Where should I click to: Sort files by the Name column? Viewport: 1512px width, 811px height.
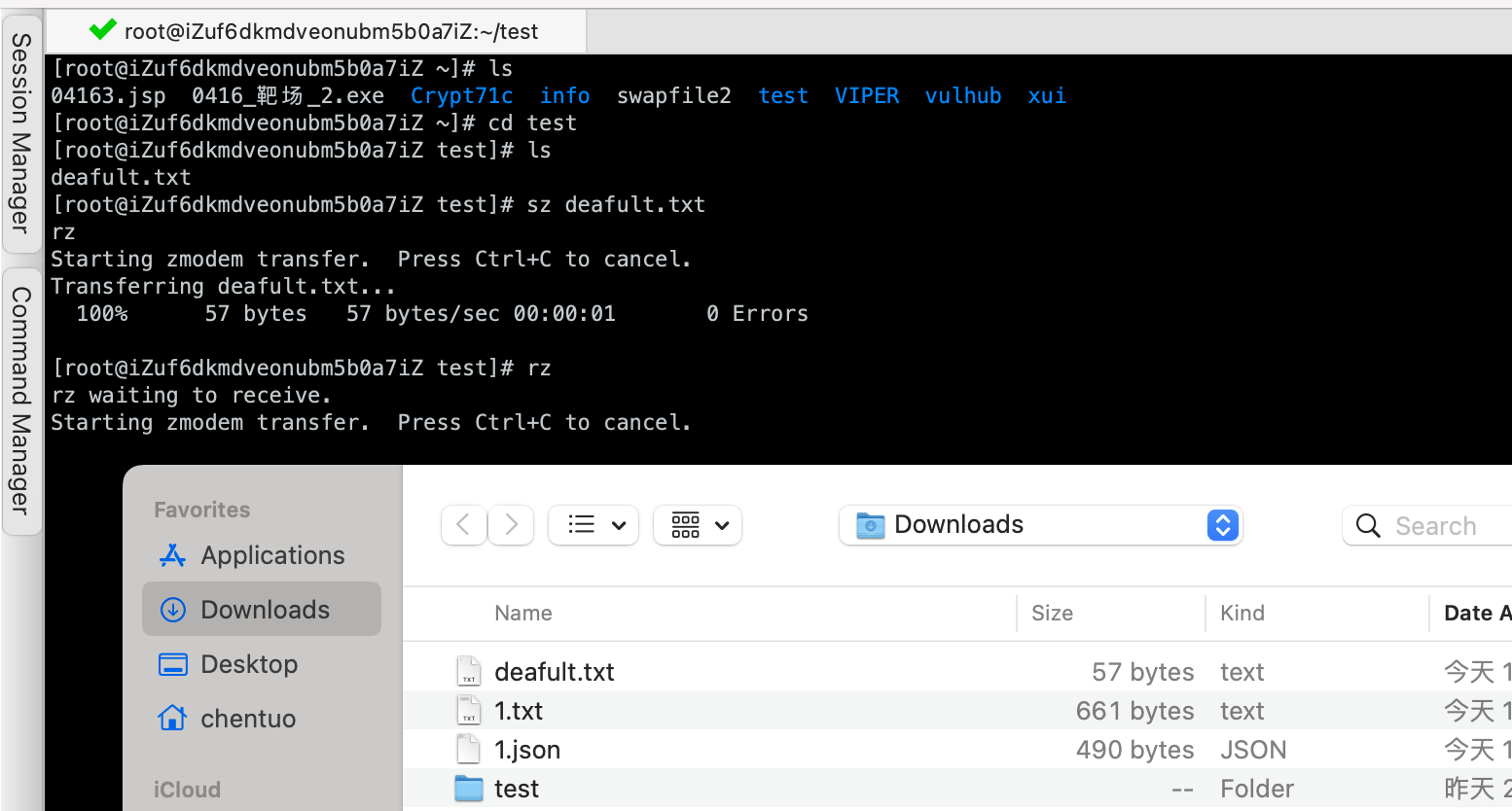point(523,613)
